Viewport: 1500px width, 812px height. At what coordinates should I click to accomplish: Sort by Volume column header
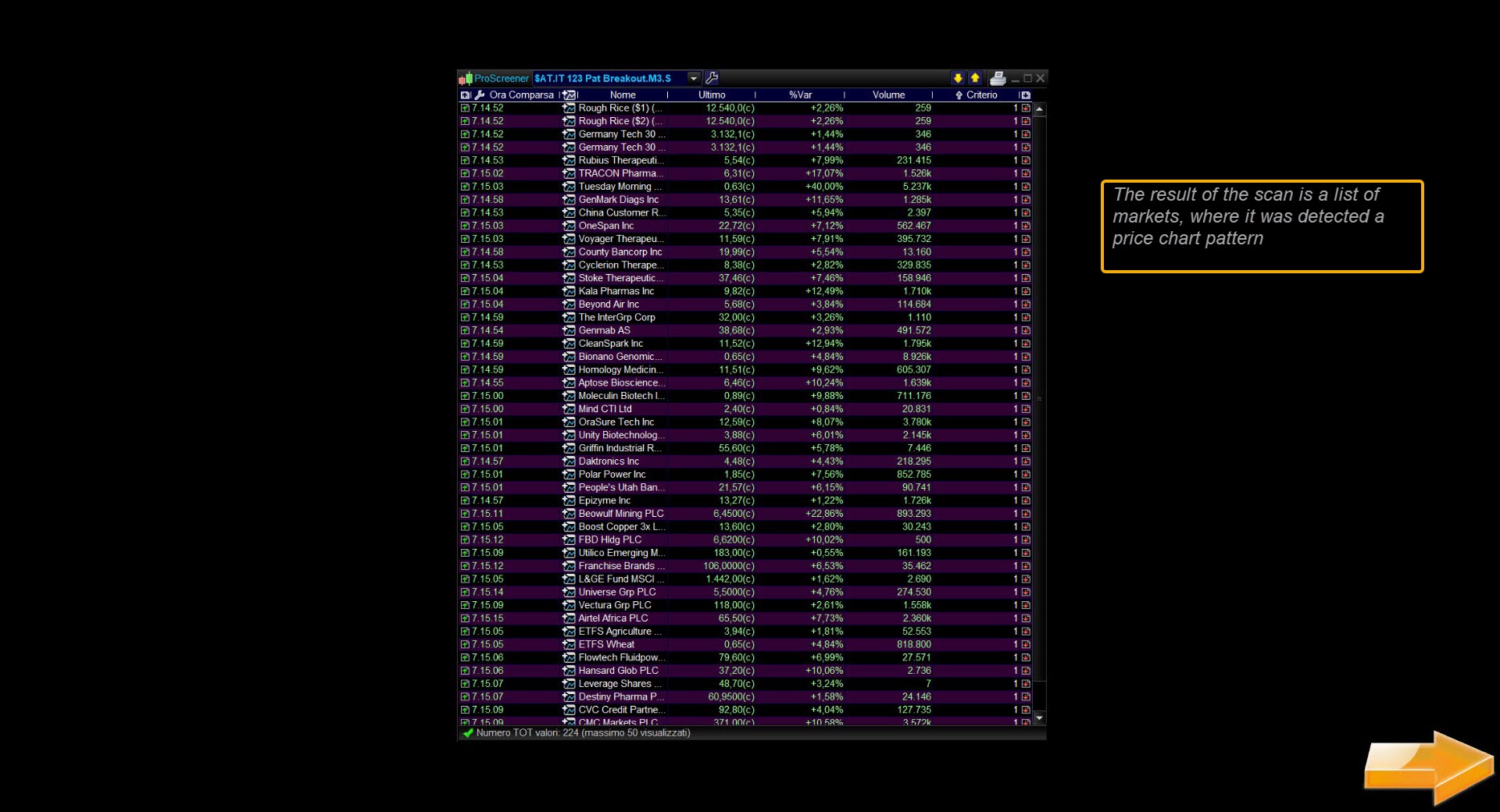[888, 95]
